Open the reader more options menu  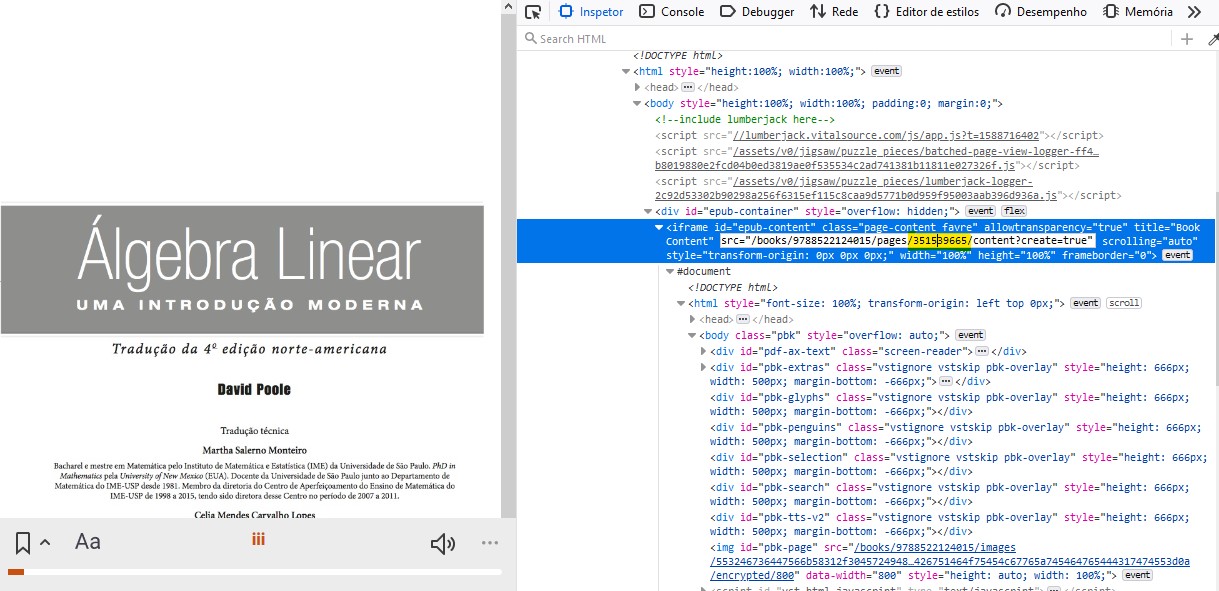click(x=489, y=543)
